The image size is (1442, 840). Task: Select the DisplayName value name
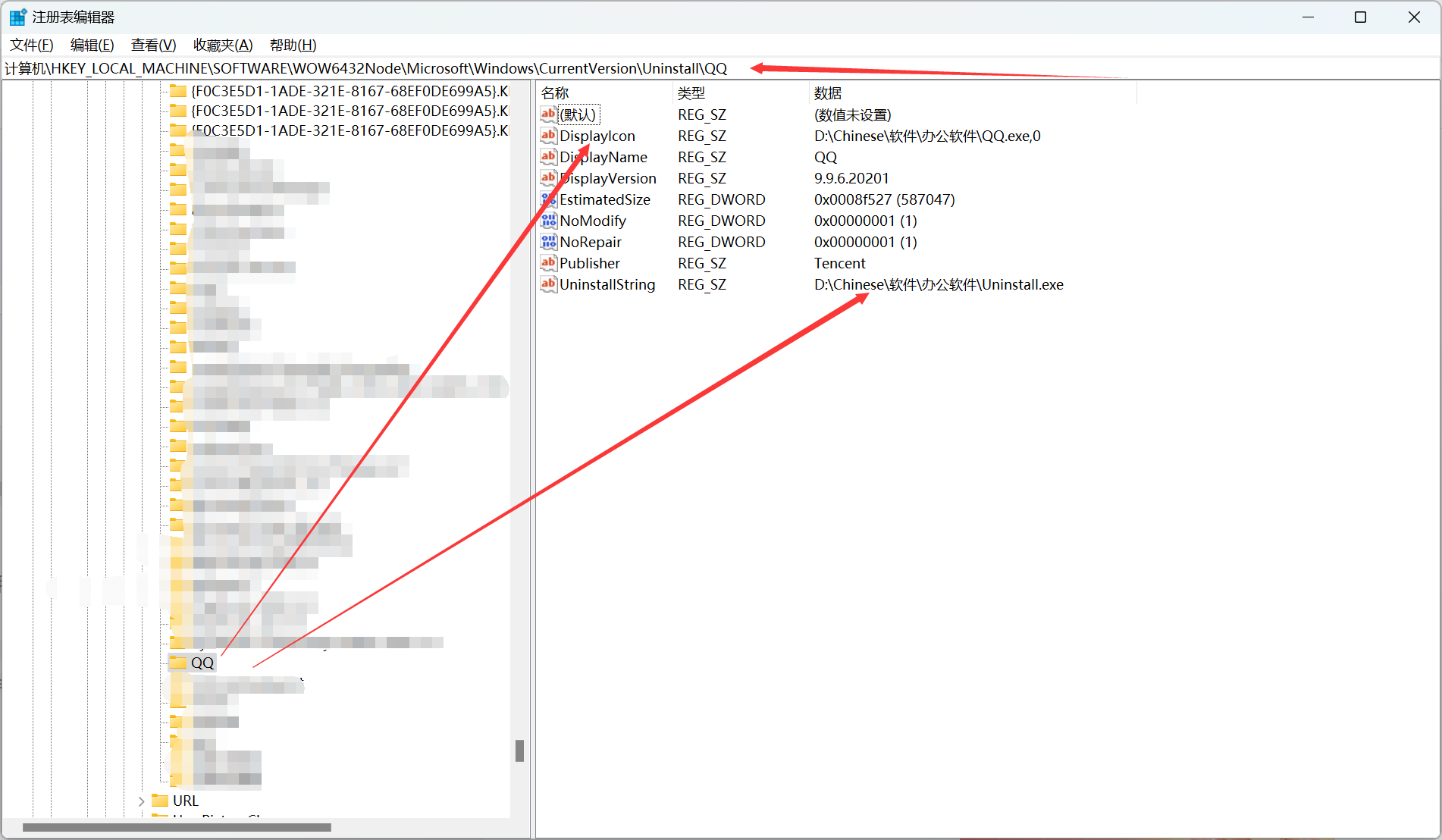pyautogui.click(x=603, y=157)
